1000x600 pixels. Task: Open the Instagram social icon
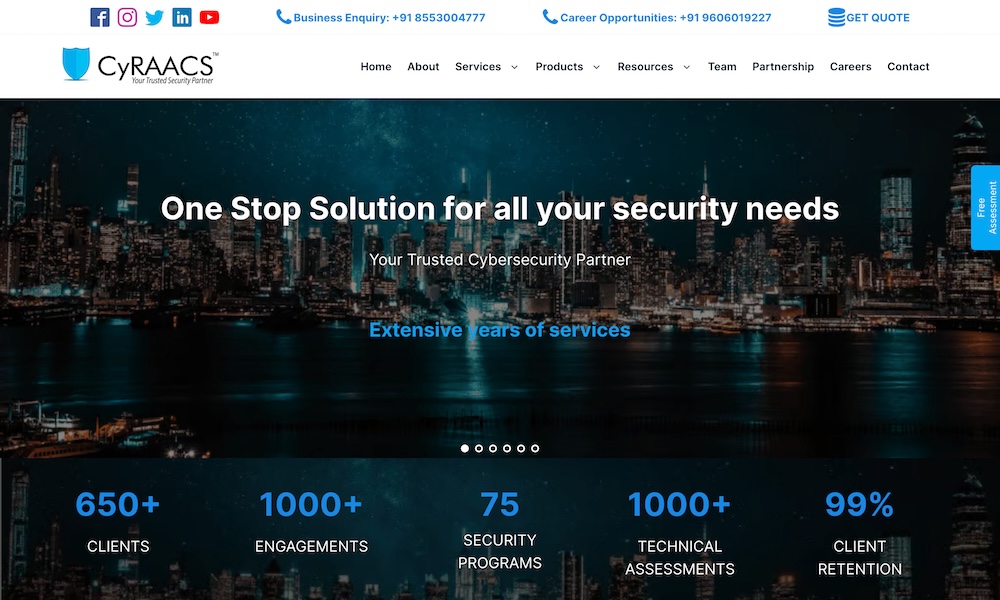[x=127, y=17]
